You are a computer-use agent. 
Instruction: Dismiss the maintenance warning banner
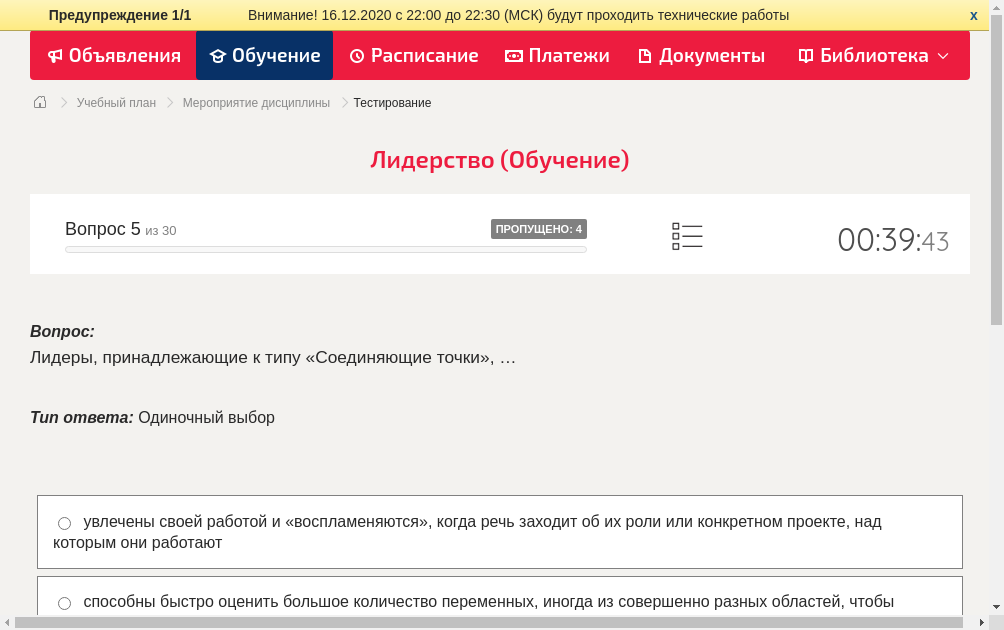click(973, 15)
